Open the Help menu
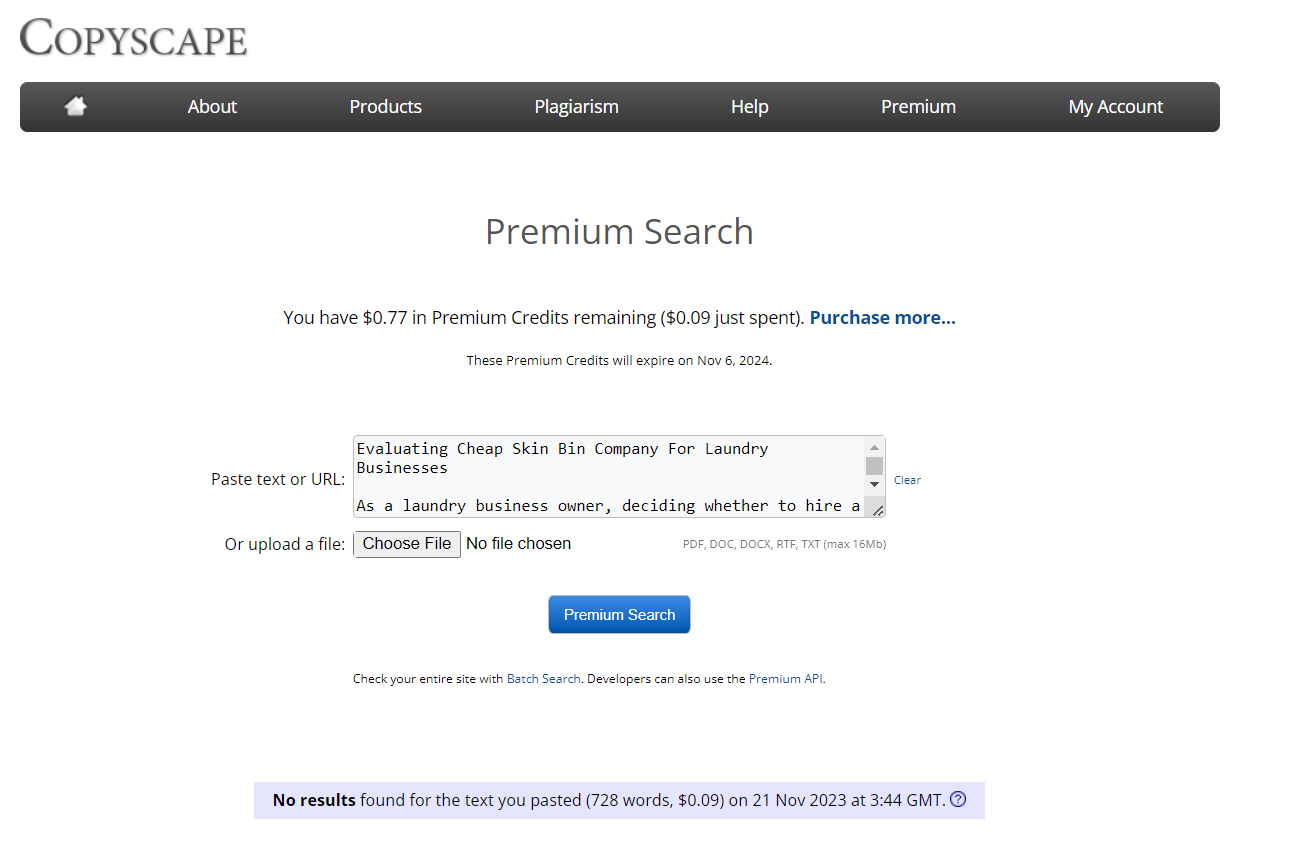 (x=749, y=107)
